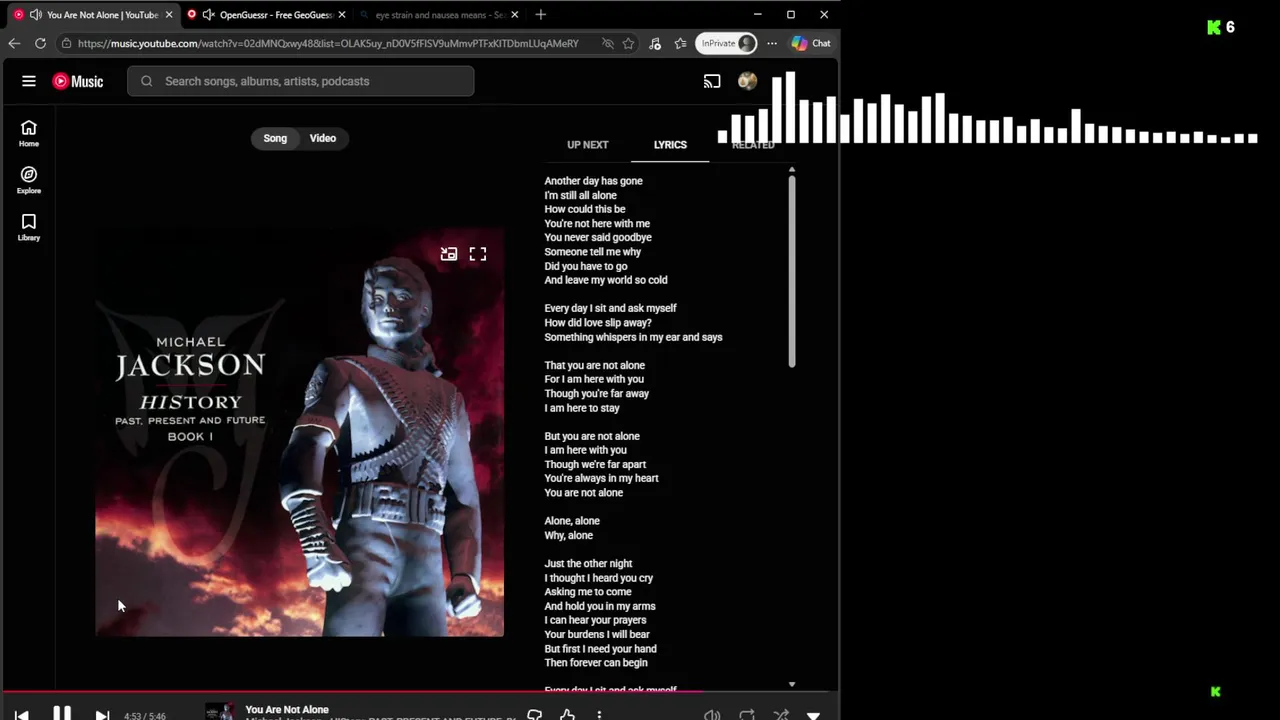Like You Are Not Alone
The width and height of the screenshot is (1280, 720).
567,715
